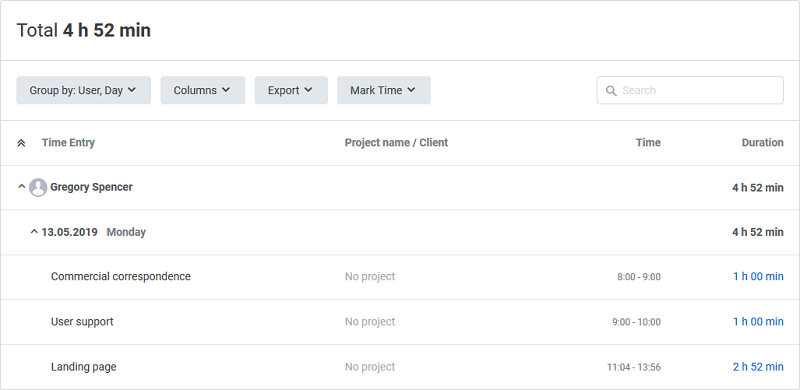Open the Mark Time dropdown
Screen dimensions: 800x390
pyautogui.click(x=384, y=90)
